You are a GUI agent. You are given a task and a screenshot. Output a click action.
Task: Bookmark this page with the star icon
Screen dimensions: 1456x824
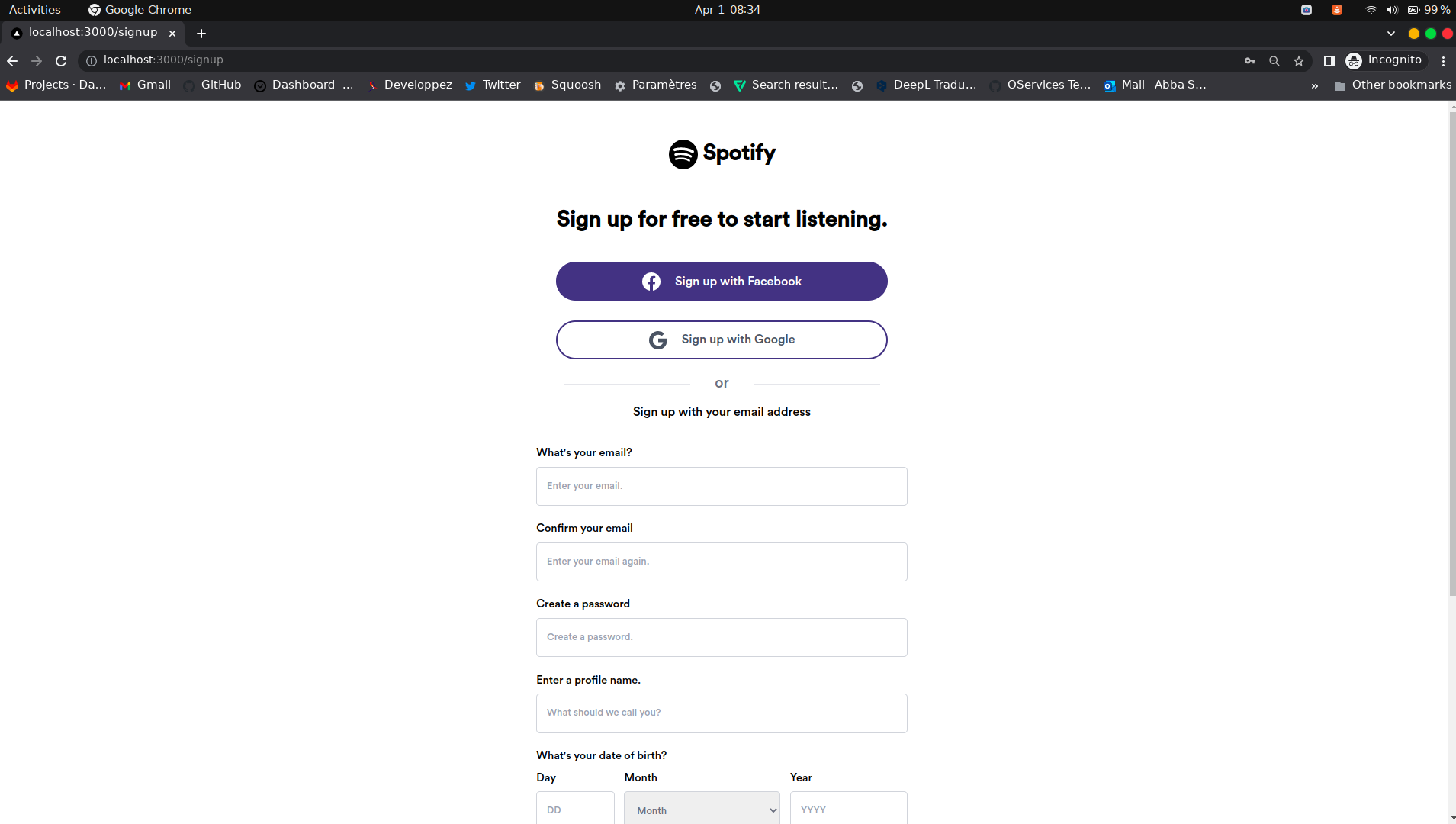click(1299, 60)
